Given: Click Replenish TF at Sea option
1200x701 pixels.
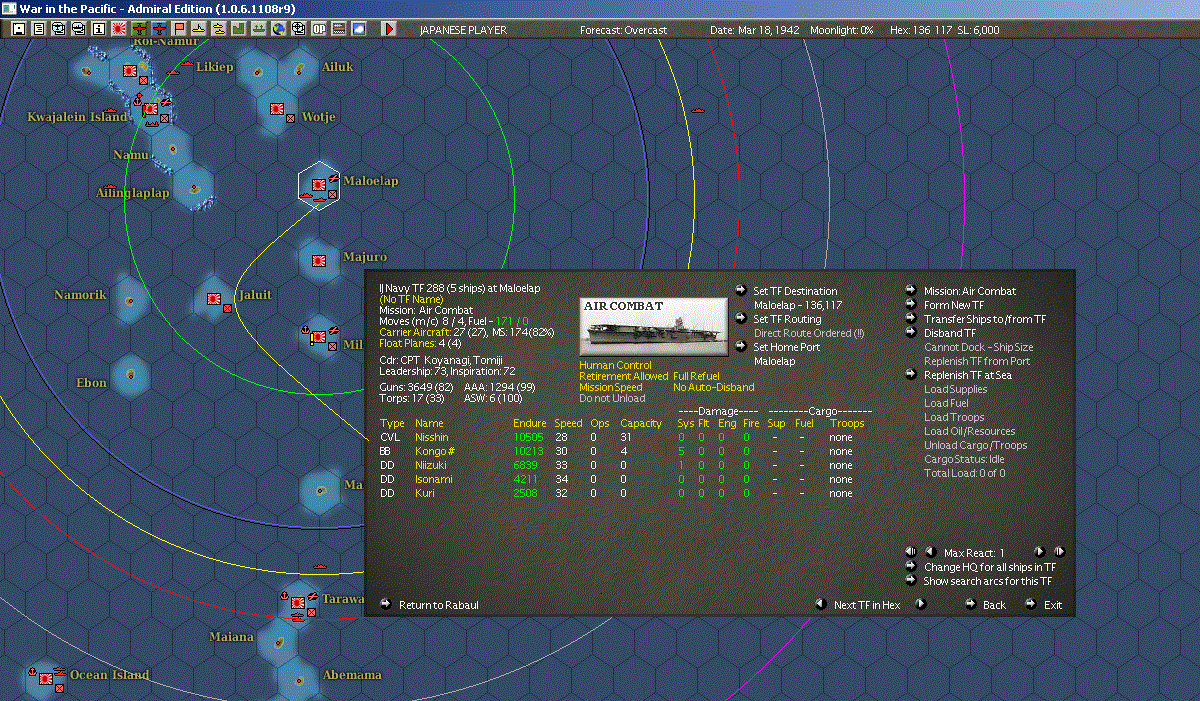Looking at the screenshot, I should click(x=970, y=375).
